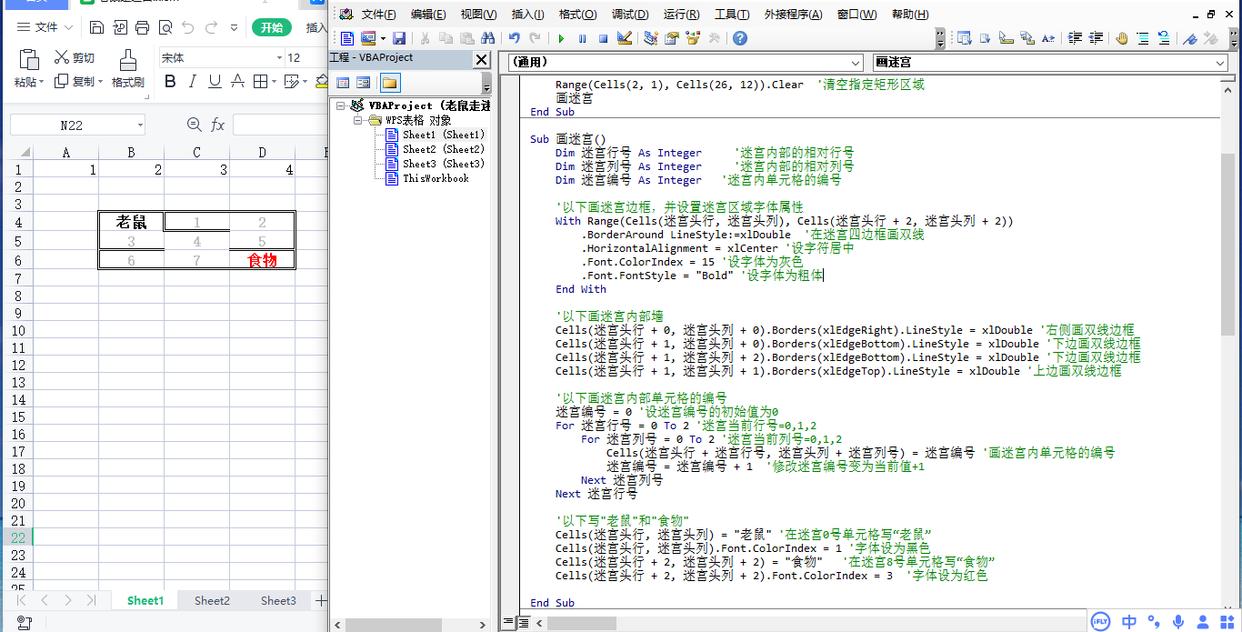1242x632 pixels.
Task: Open the procedure dropdown showing 画迷宫
Action: (x=1049, y=62)
